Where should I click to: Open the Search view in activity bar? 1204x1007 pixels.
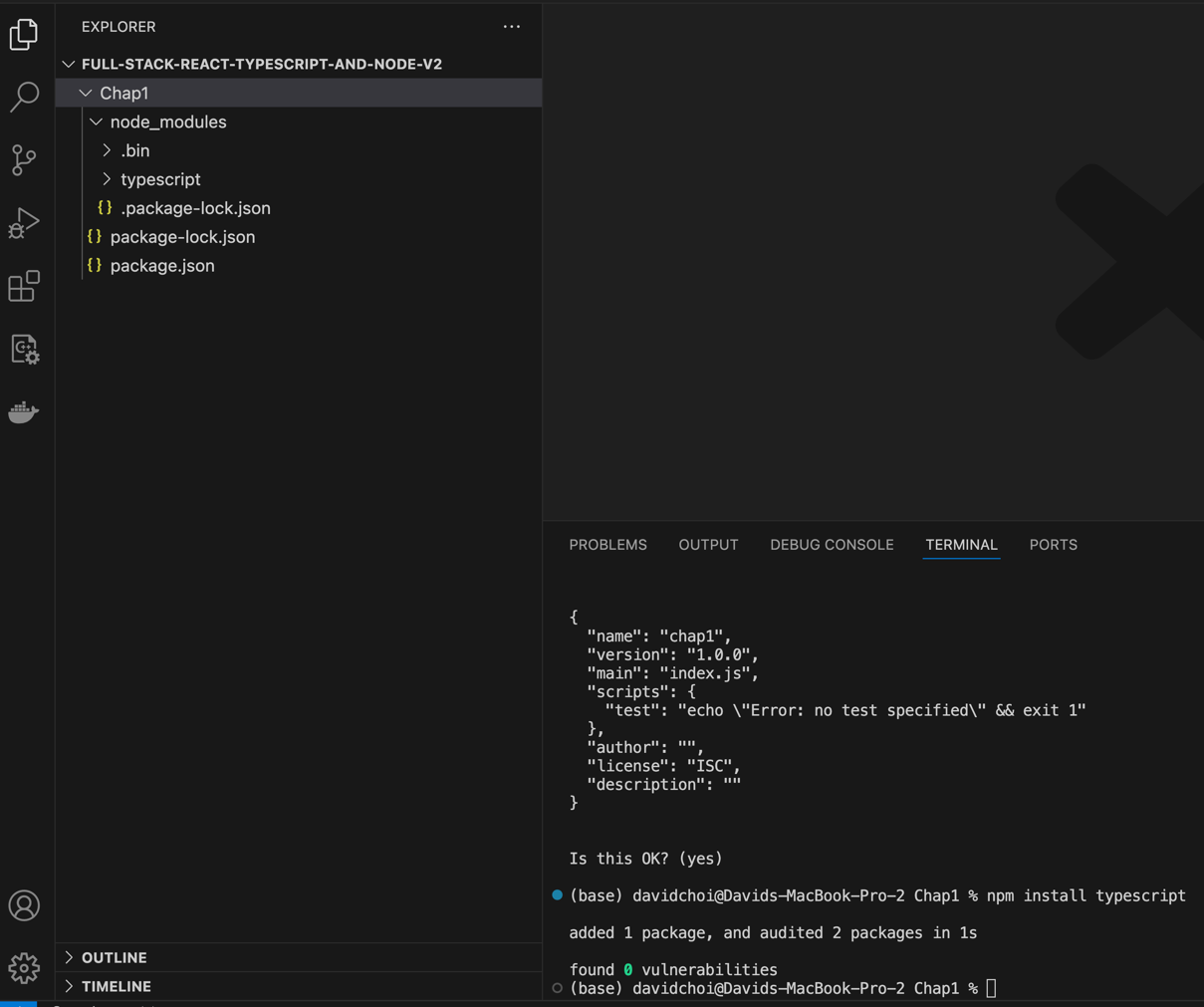pos(24,97)
